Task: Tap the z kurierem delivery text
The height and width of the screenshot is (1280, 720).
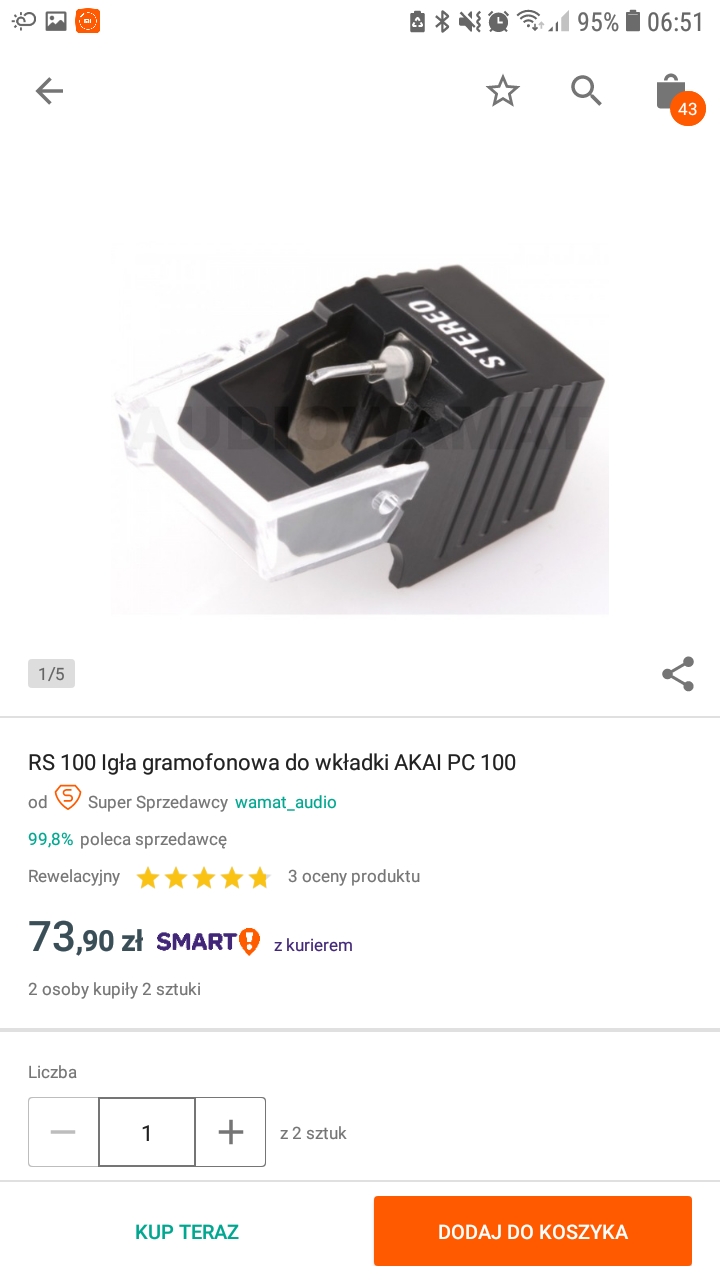Action: click(313, 945)
